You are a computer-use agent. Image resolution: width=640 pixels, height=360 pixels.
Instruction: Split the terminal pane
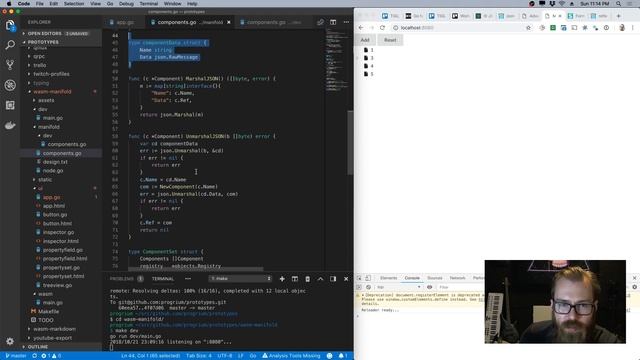pyautogui.click(x=295, y=279)
